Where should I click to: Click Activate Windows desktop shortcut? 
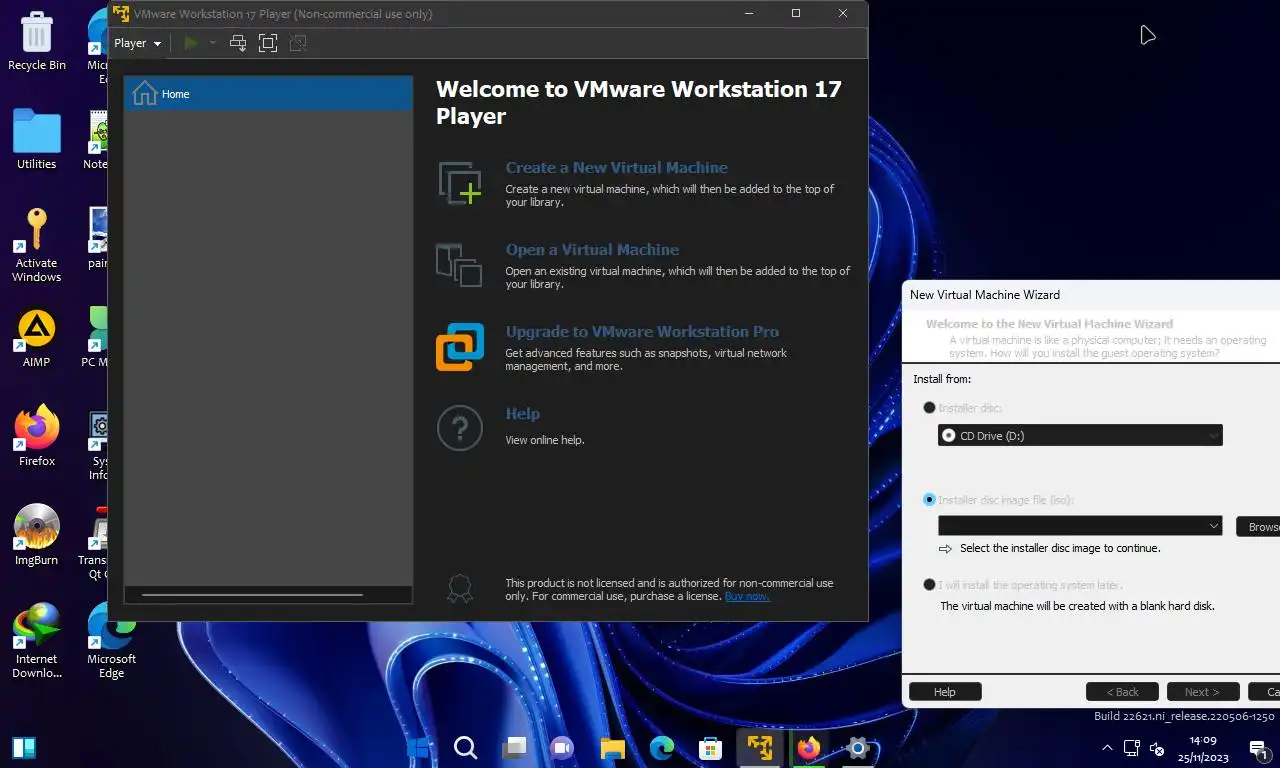[37, 245]
